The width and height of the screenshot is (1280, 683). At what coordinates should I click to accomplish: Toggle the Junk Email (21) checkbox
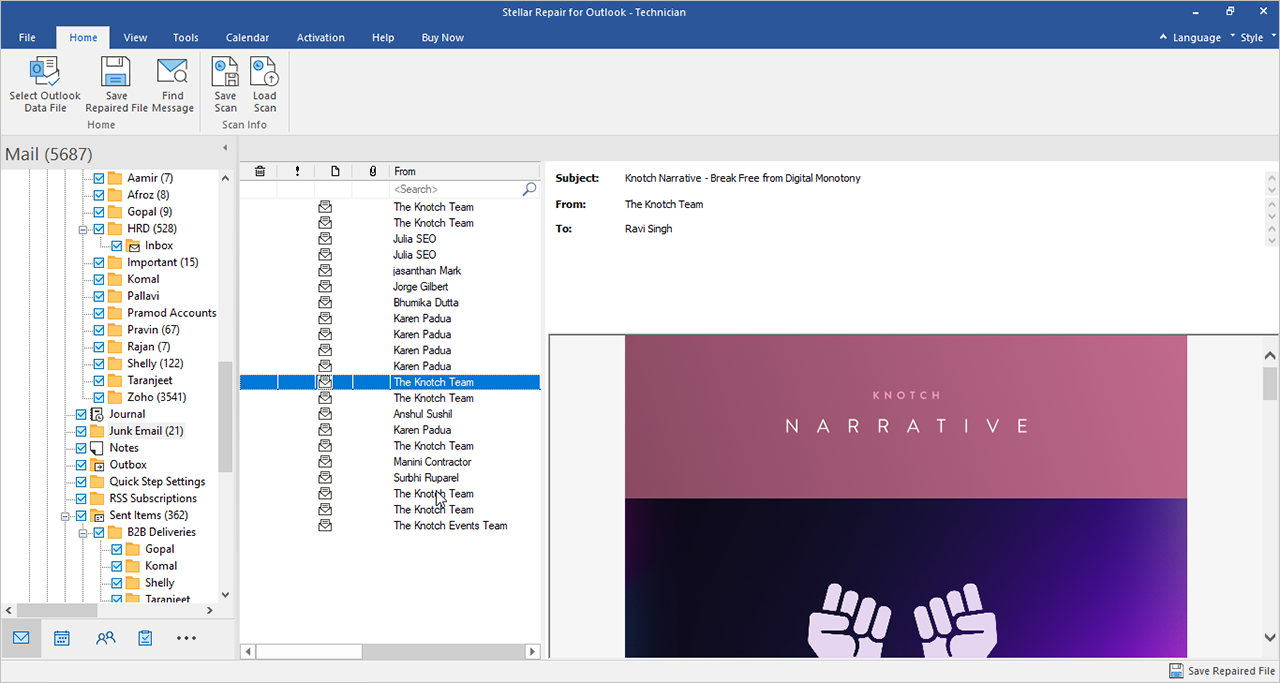click(x=81, y=431)
